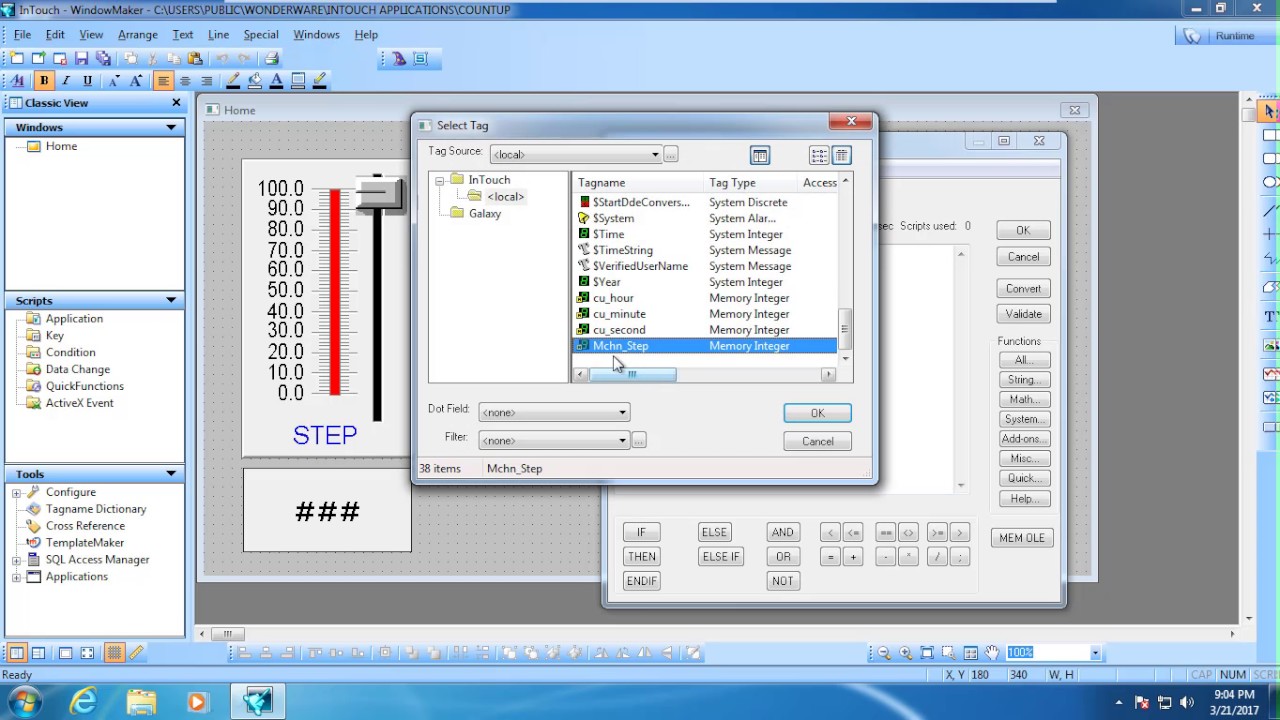Toggle Italic text formatting
1280x720 pixels.
click(x=65, y=81)
